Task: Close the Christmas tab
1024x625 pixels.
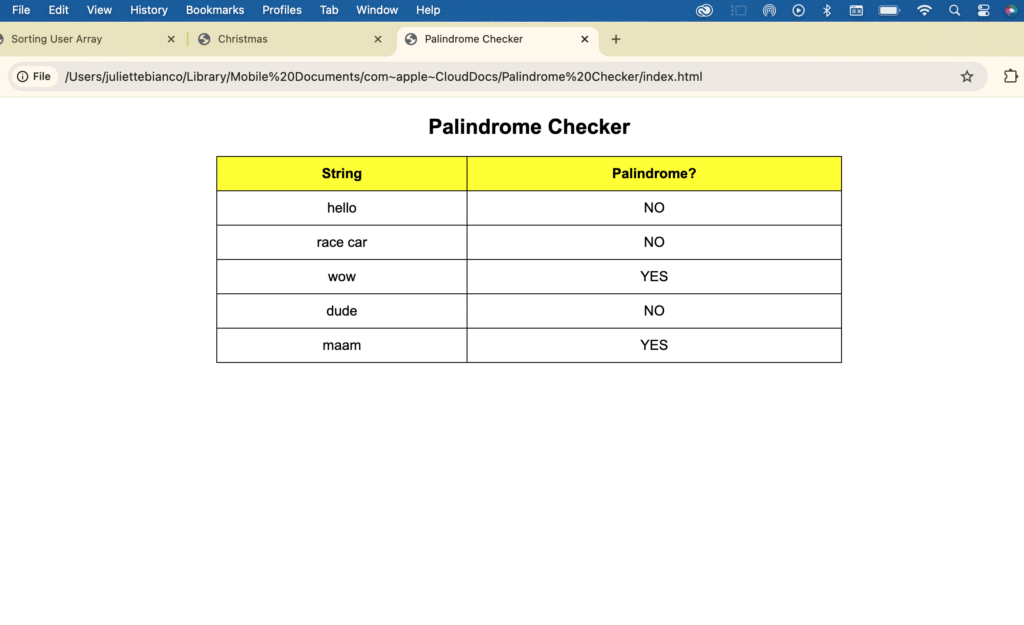Action: click(378, 39)
